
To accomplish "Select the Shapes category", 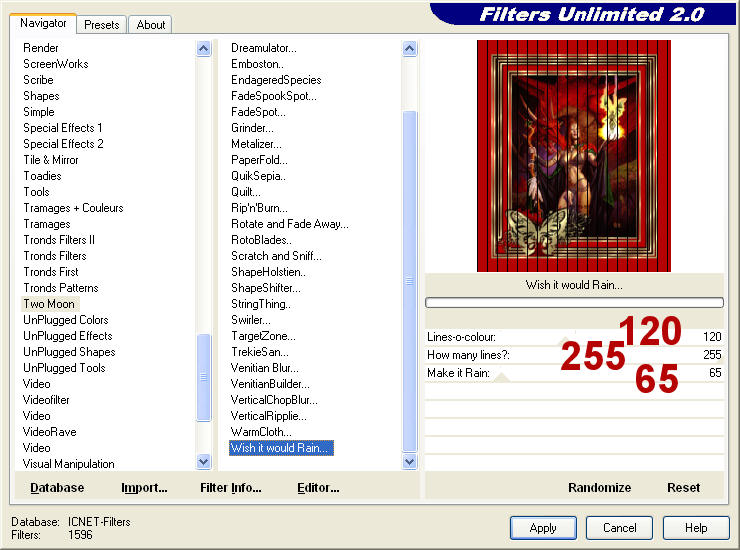I will (42, 96).
